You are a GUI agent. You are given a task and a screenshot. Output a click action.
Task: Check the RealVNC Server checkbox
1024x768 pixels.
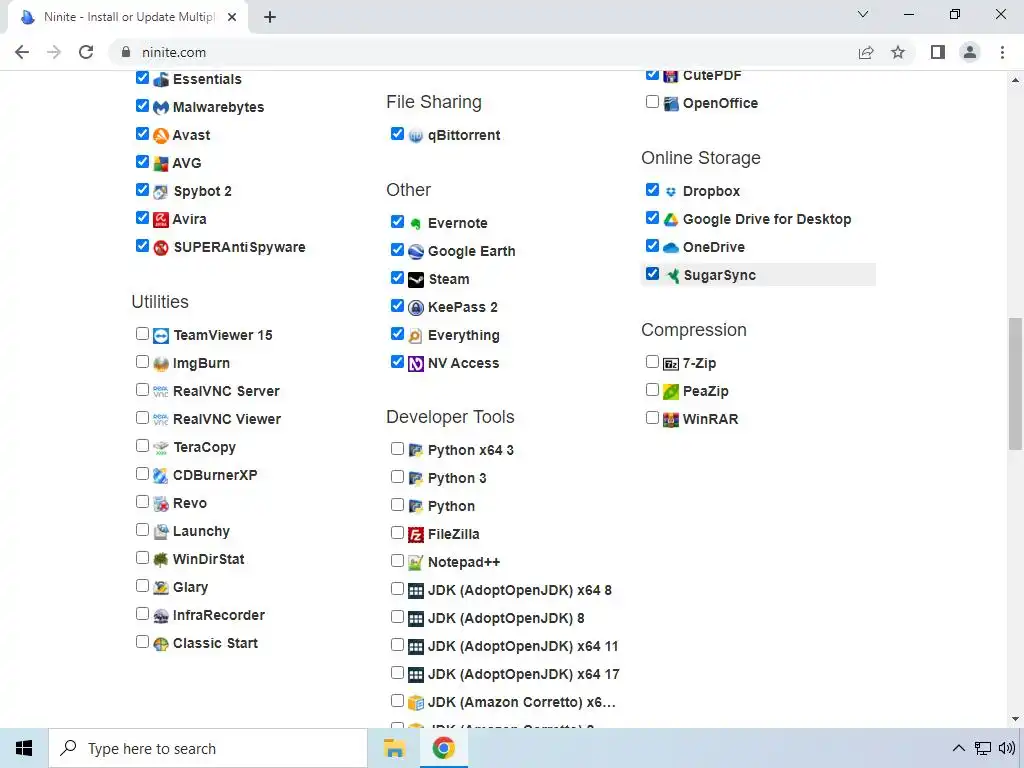(x=142, y=389)
